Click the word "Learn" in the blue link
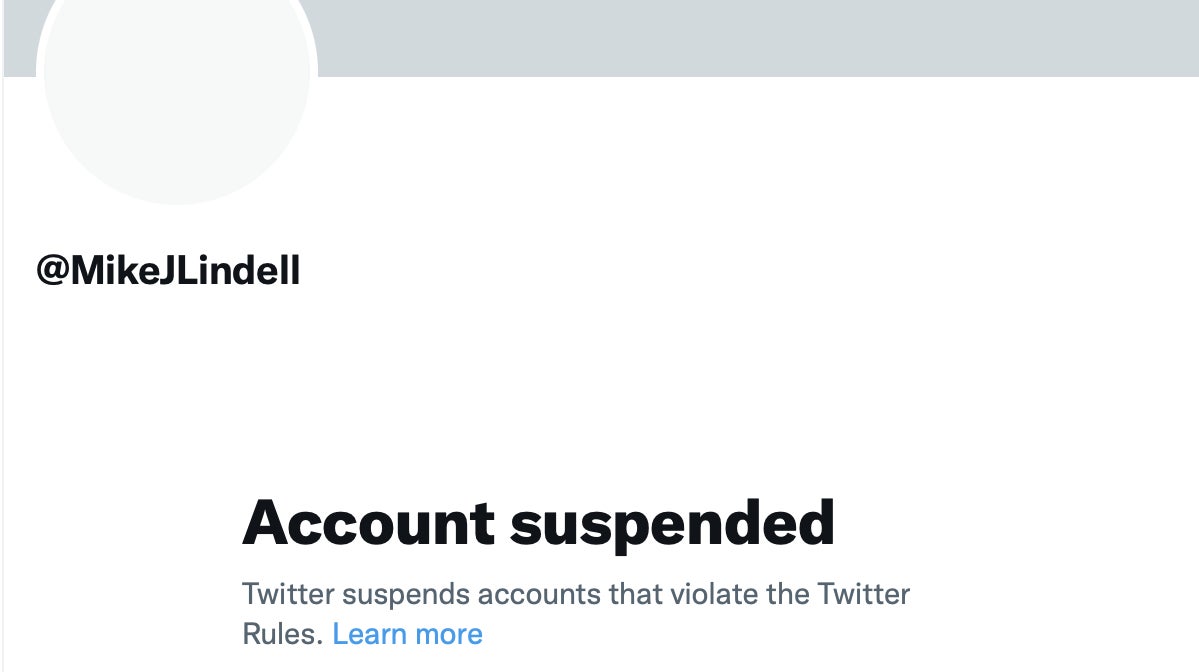 (366, 633)
